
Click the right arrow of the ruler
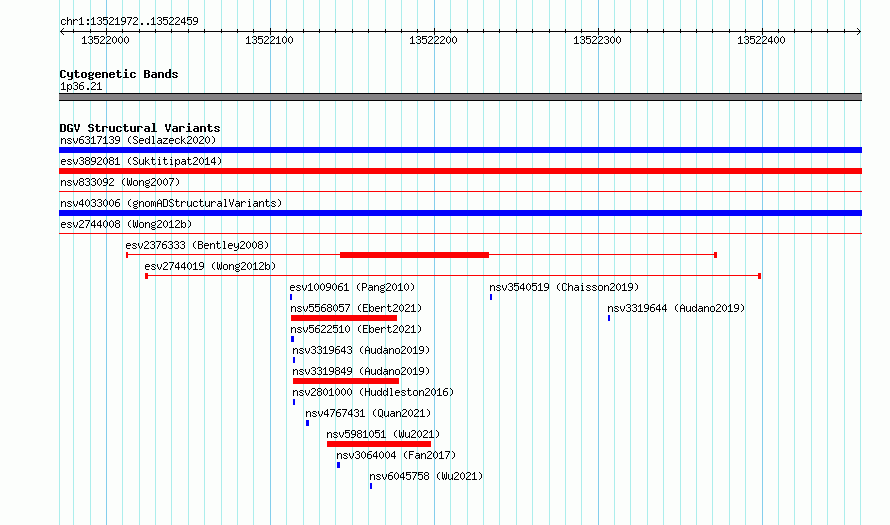(859, 32)
